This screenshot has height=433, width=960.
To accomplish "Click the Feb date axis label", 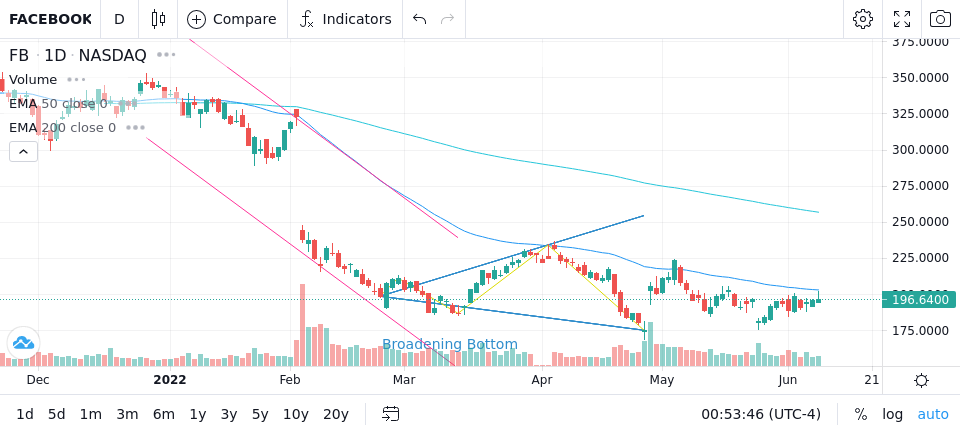I will coord(290,380).
